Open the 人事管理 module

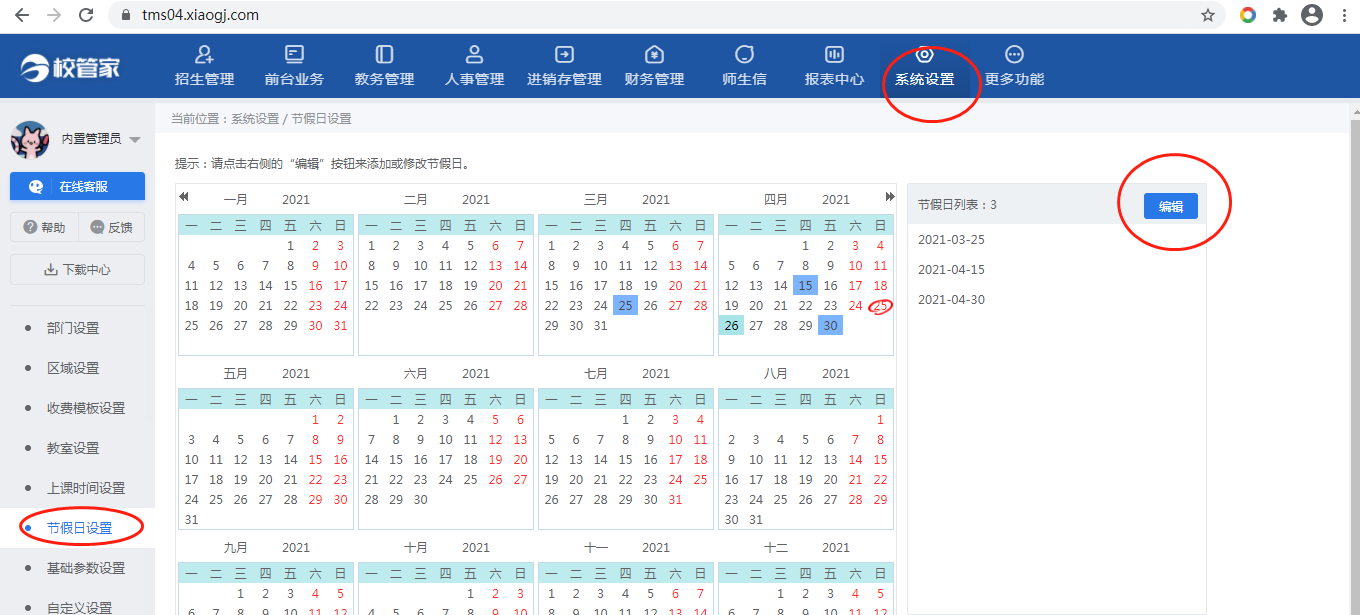(x=475, y=66)
